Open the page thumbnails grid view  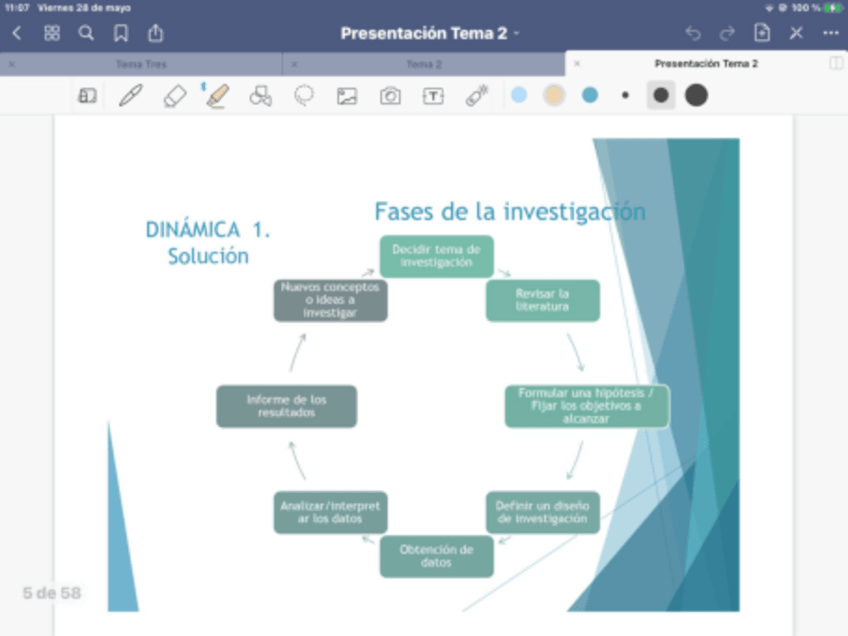(x=52, y=34)
